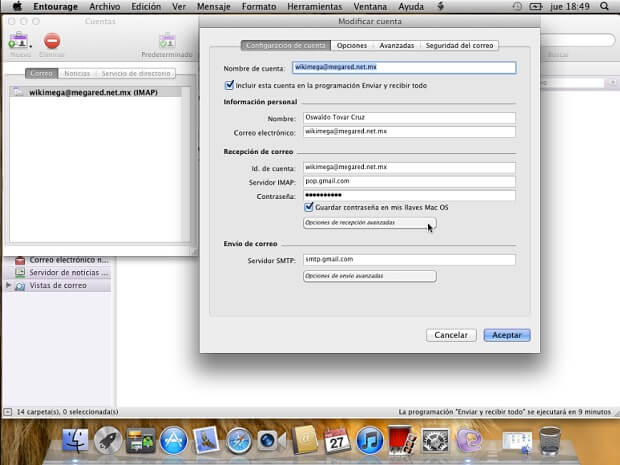Open Launchpad rocket icon in dock
The width and height of the screenshot is (620, 465).
pos(108,440)
